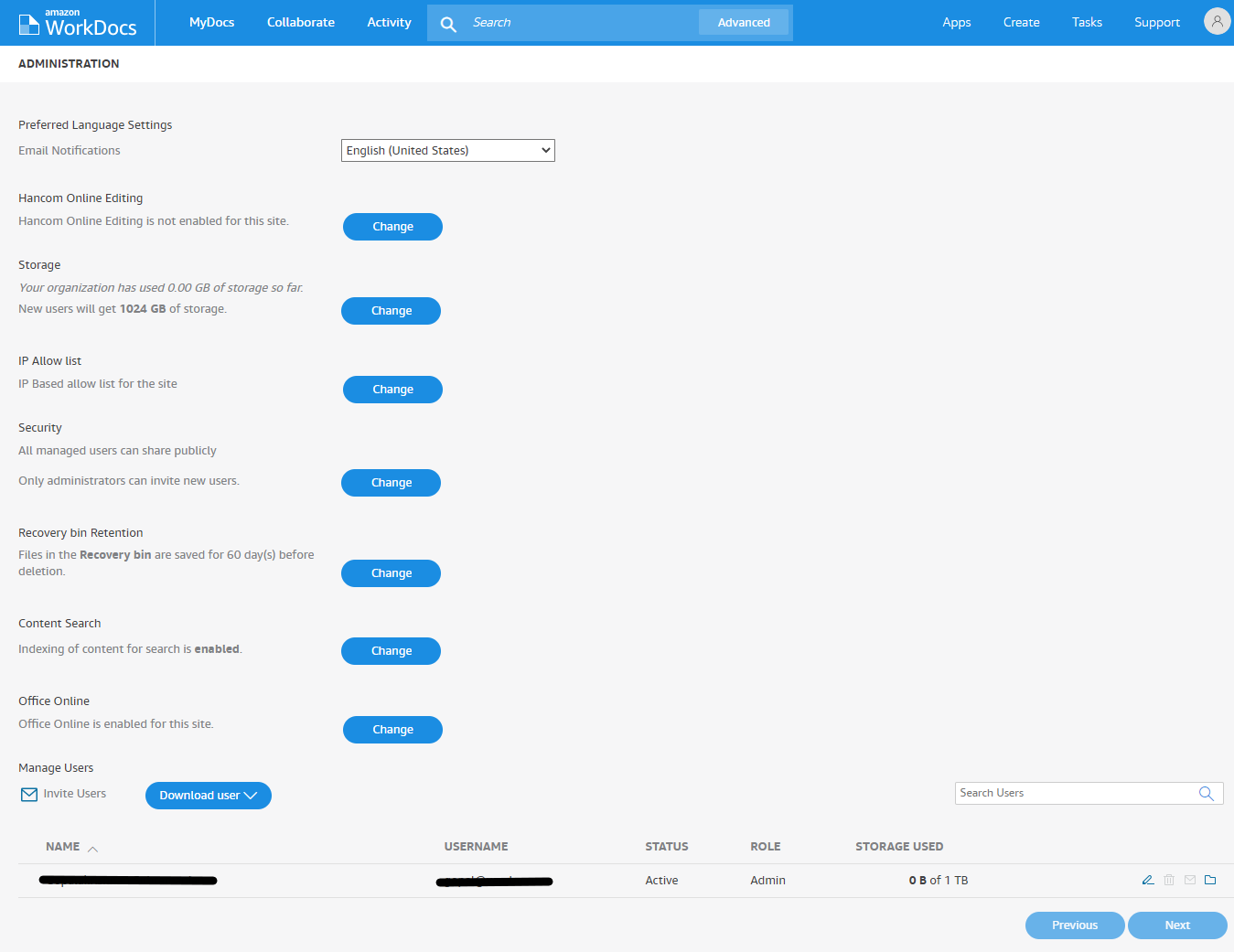This screenshot has width=1234, height=952.
Task: Expand the Download user dropdown
Action: click(x=209, y=796)
